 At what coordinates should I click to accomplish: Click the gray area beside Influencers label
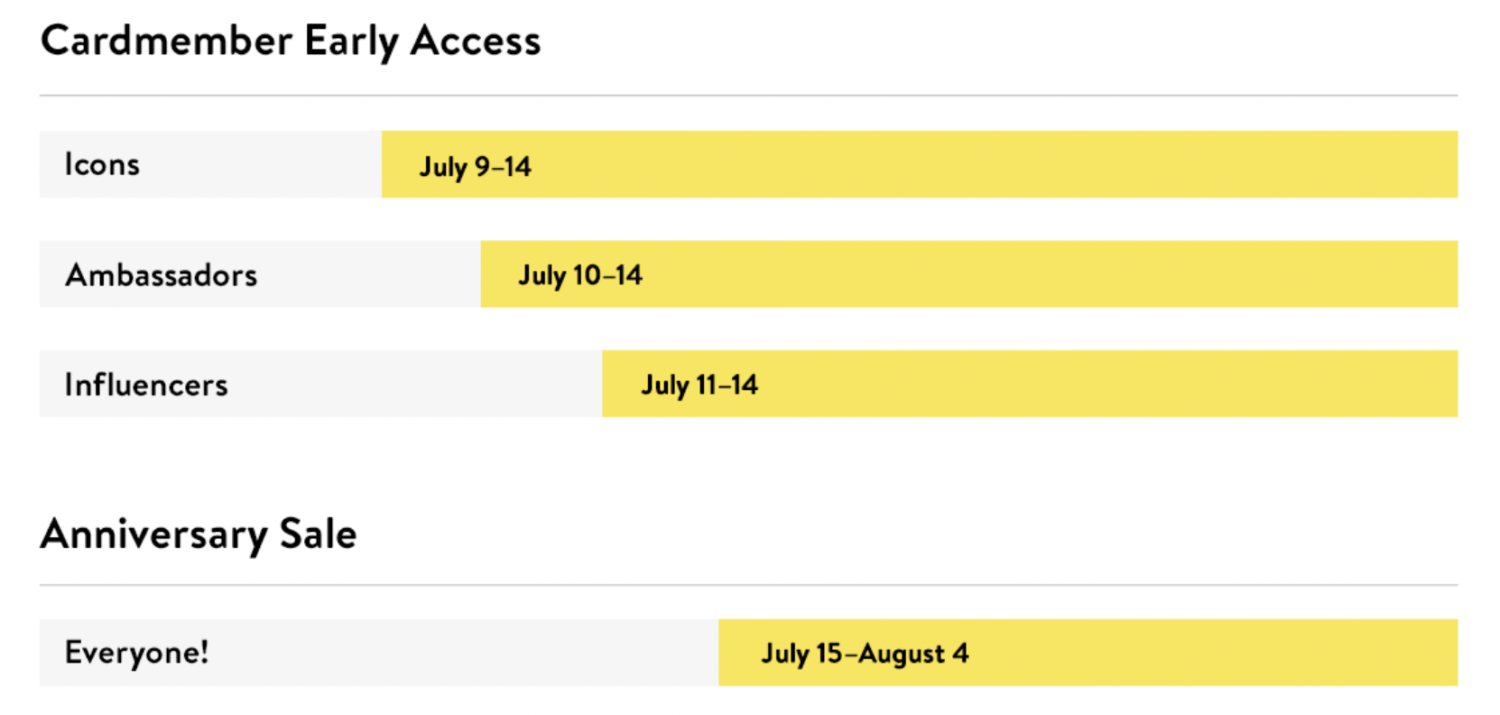(415, 384)
